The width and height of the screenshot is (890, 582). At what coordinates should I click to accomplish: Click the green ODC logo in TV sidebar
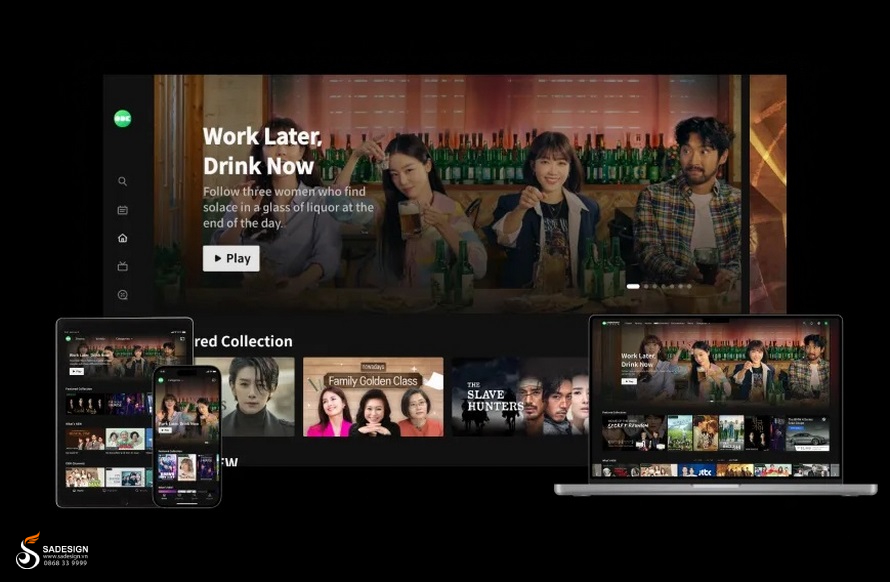123,118
